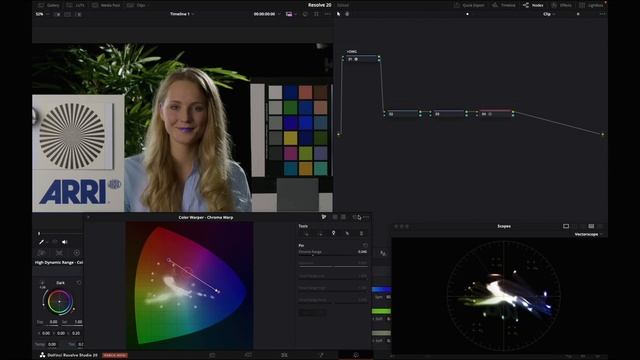Click the Dark wheel value 0.20
The image size is (640, 360).
(76, 333)
